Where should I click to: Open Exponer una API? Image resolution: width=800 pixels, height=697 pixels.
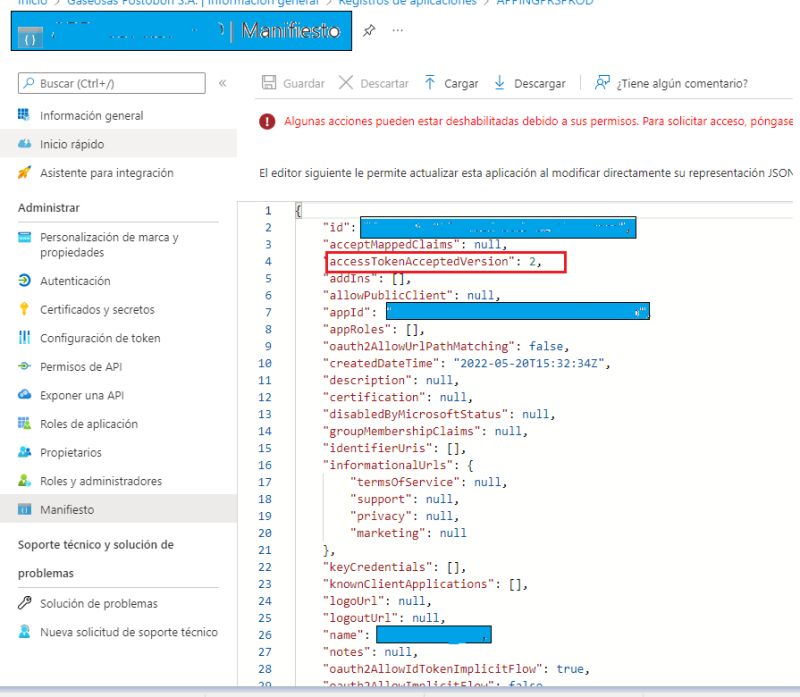coord(86,394)
